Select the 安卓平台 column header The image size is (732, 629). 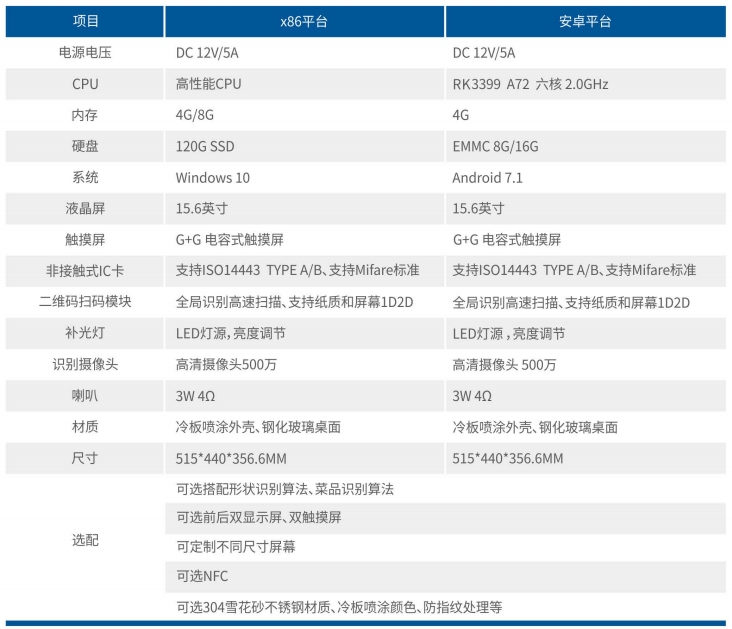(585, 21)
